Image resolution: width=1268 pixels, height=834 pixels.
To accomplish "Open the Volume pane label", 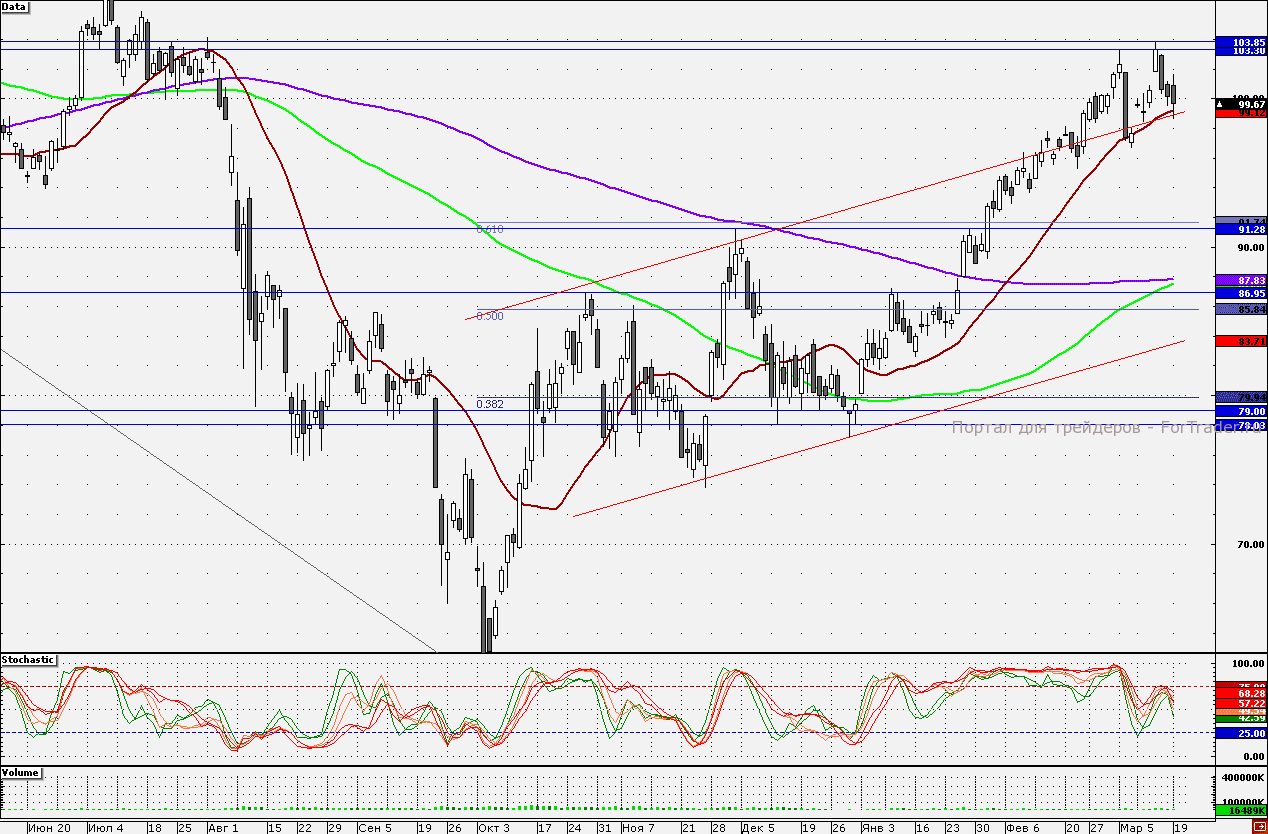I will [x=22, y=774].
